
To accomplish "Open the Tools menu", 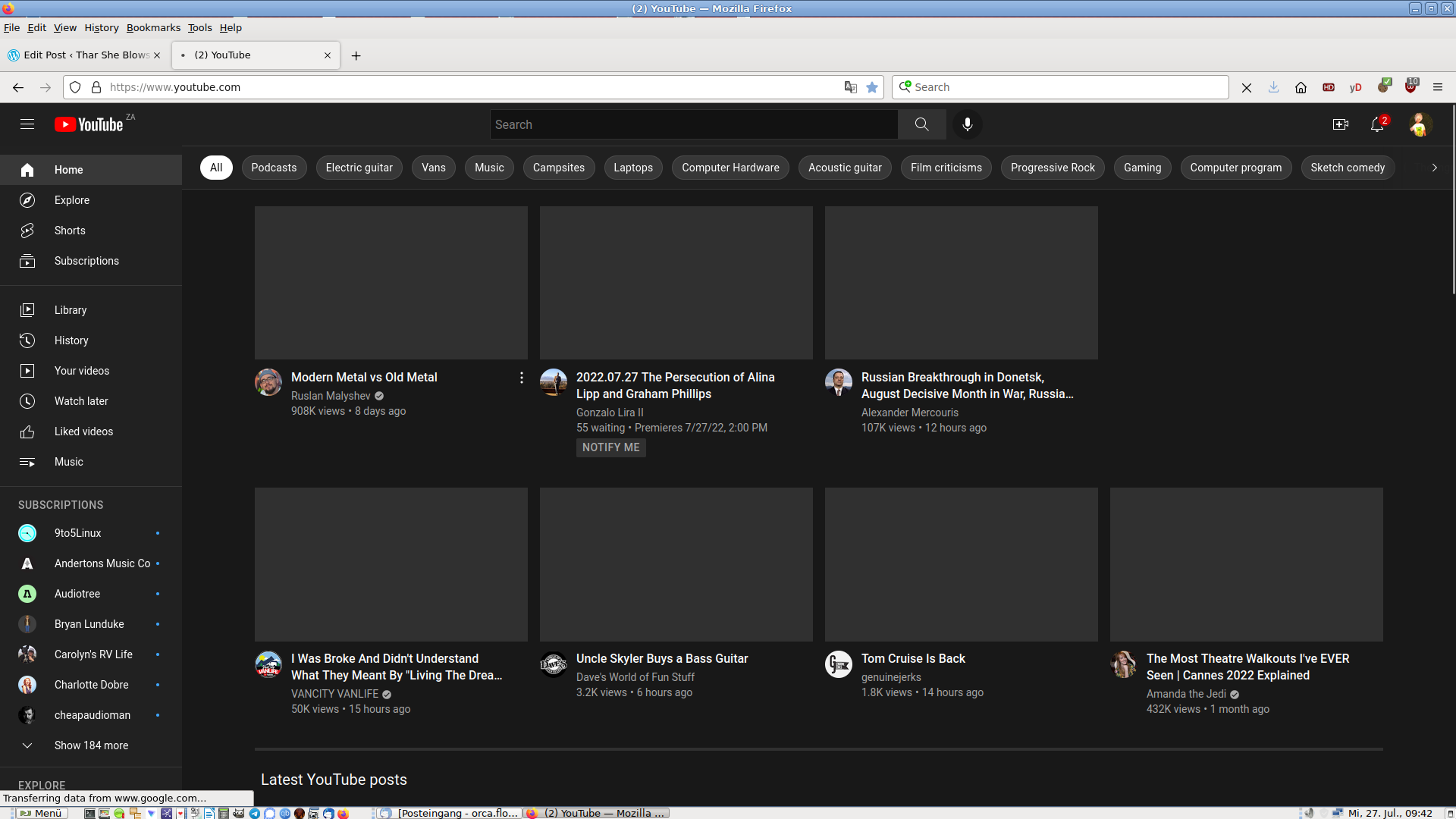I will pyautogui.click(x=199, y=27).
